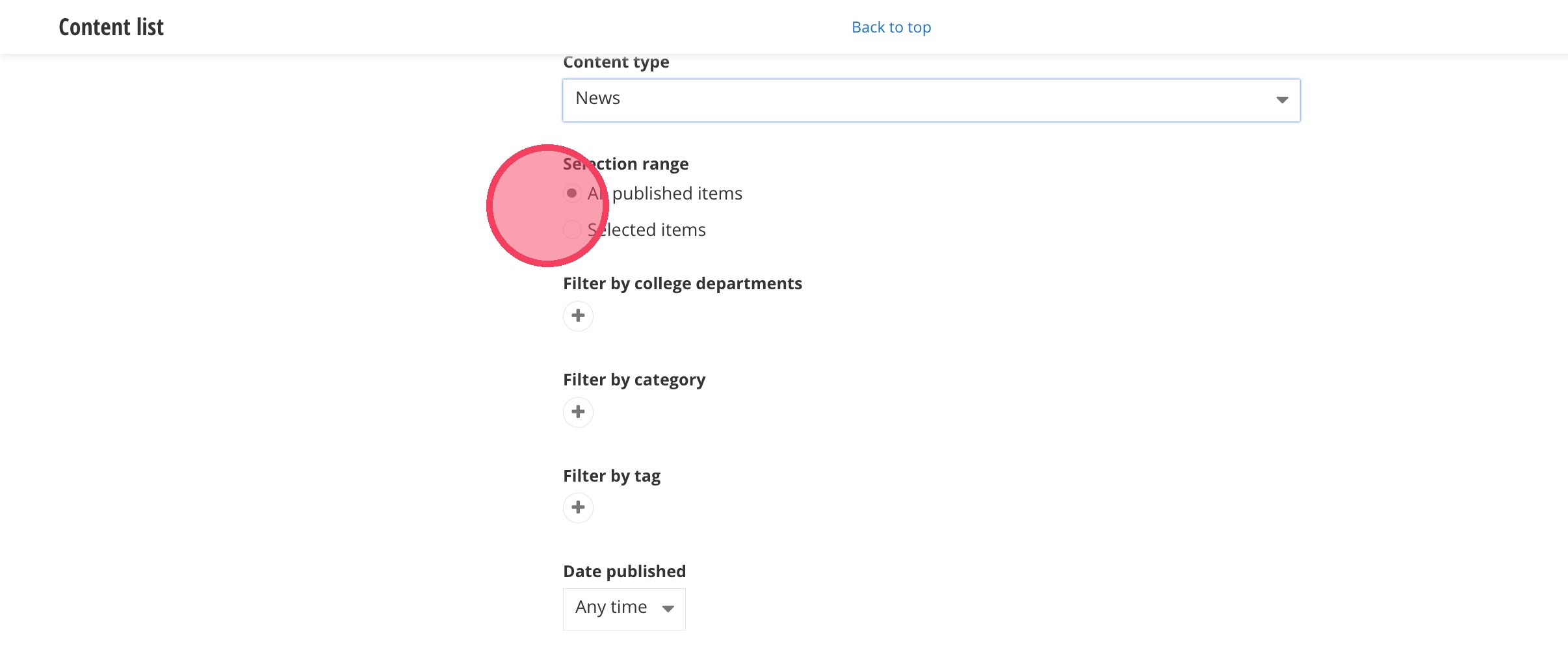Open the Content type News dropdown
This screenshot has height=648, width=1568.
point(930,100)
